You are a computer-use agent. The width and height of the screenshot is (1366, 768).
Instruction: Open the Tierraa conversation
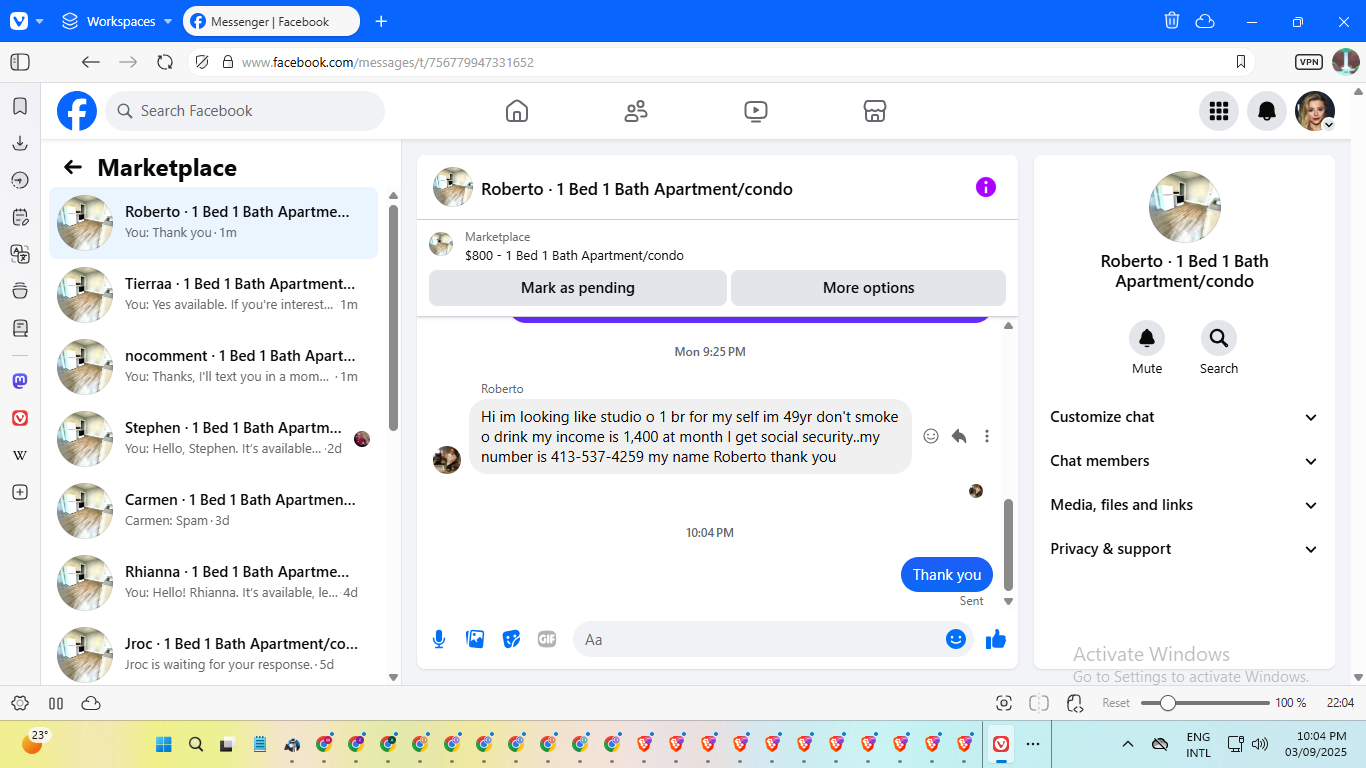pyautogui.click(x=214, y=295)
